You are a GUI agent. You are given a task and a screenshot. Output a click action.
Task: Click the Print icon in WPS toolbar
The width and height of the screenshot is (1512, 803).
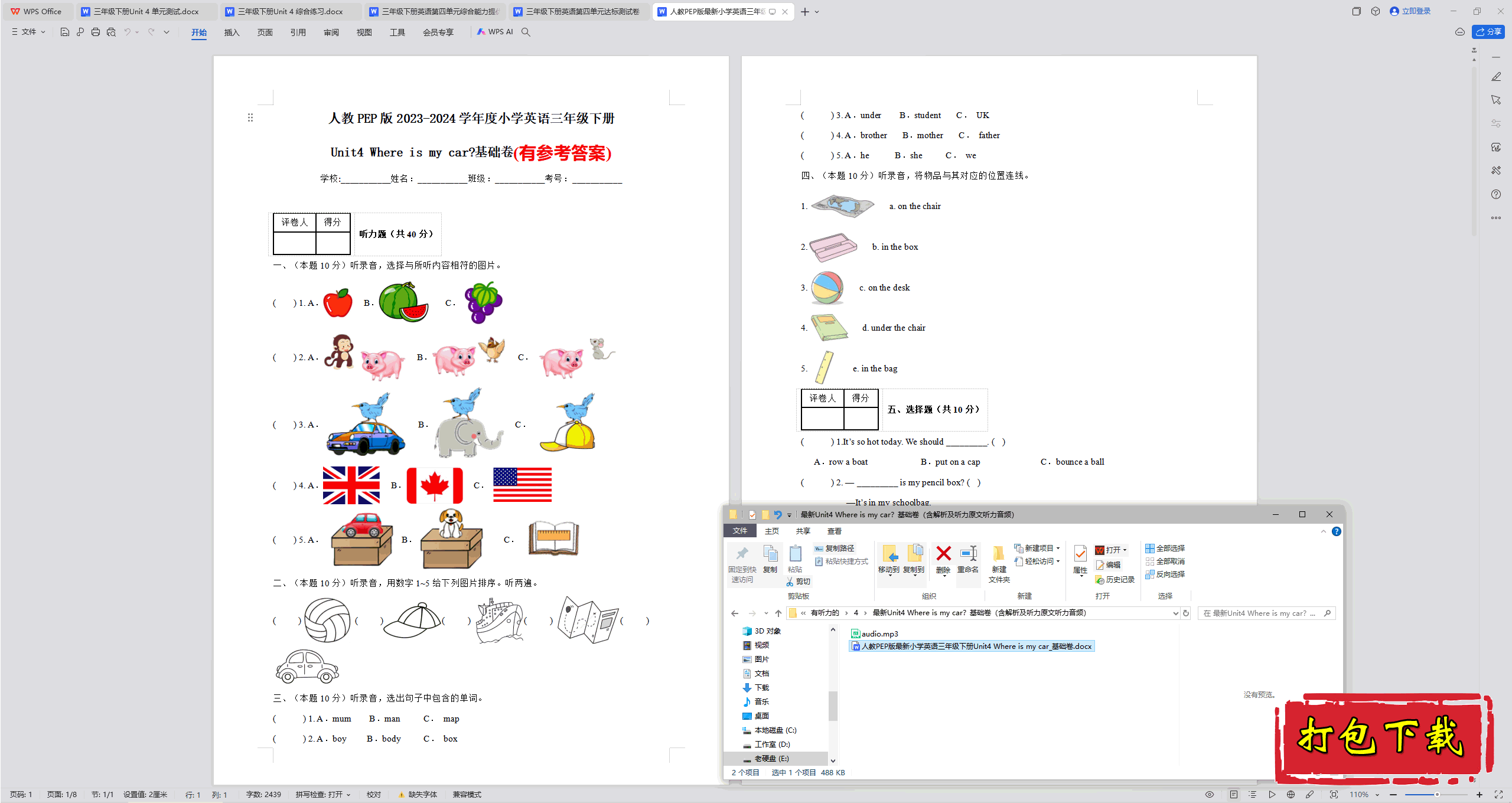coord(96,32)
